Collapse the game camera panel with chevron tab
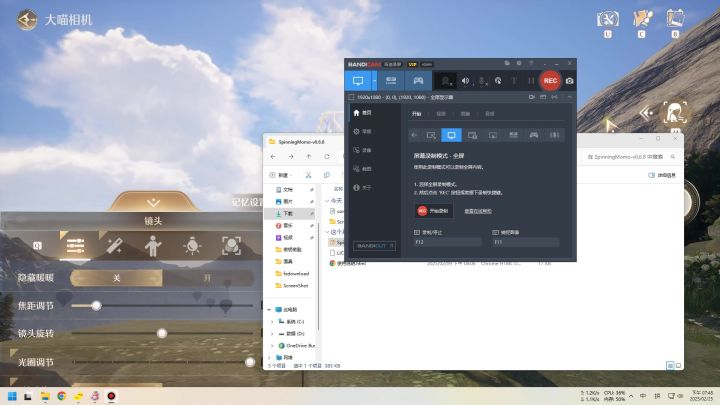 [153, 202]
